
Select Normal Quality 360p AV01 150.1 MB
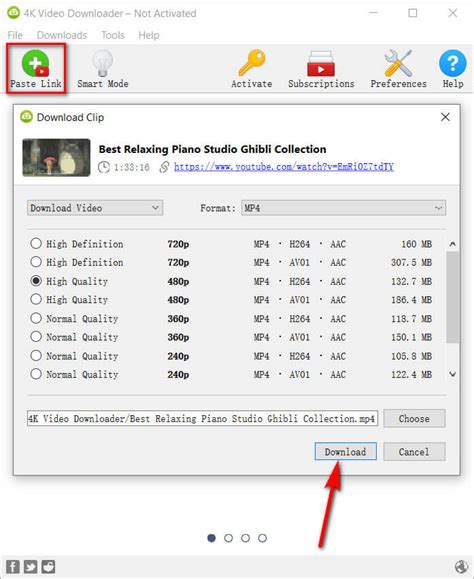pos(231,337)
